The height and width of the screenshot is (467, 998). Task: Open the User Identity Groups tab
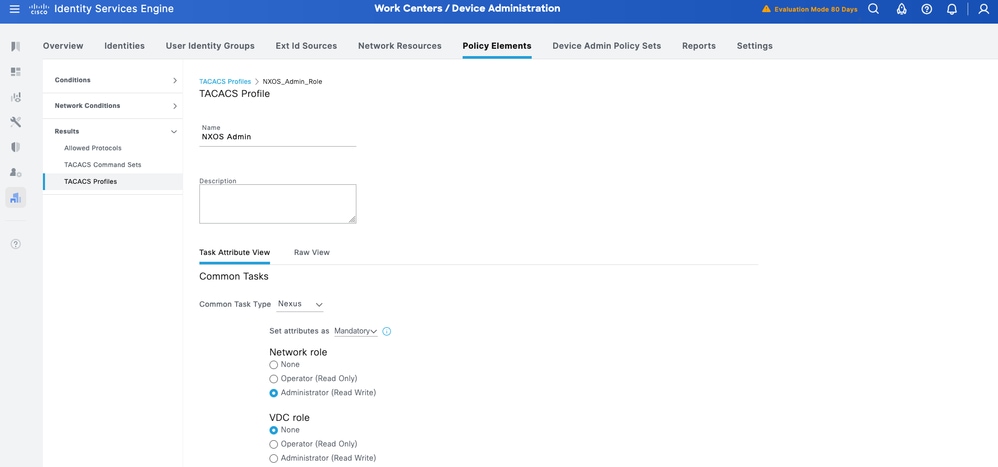(x=210, y=46)
